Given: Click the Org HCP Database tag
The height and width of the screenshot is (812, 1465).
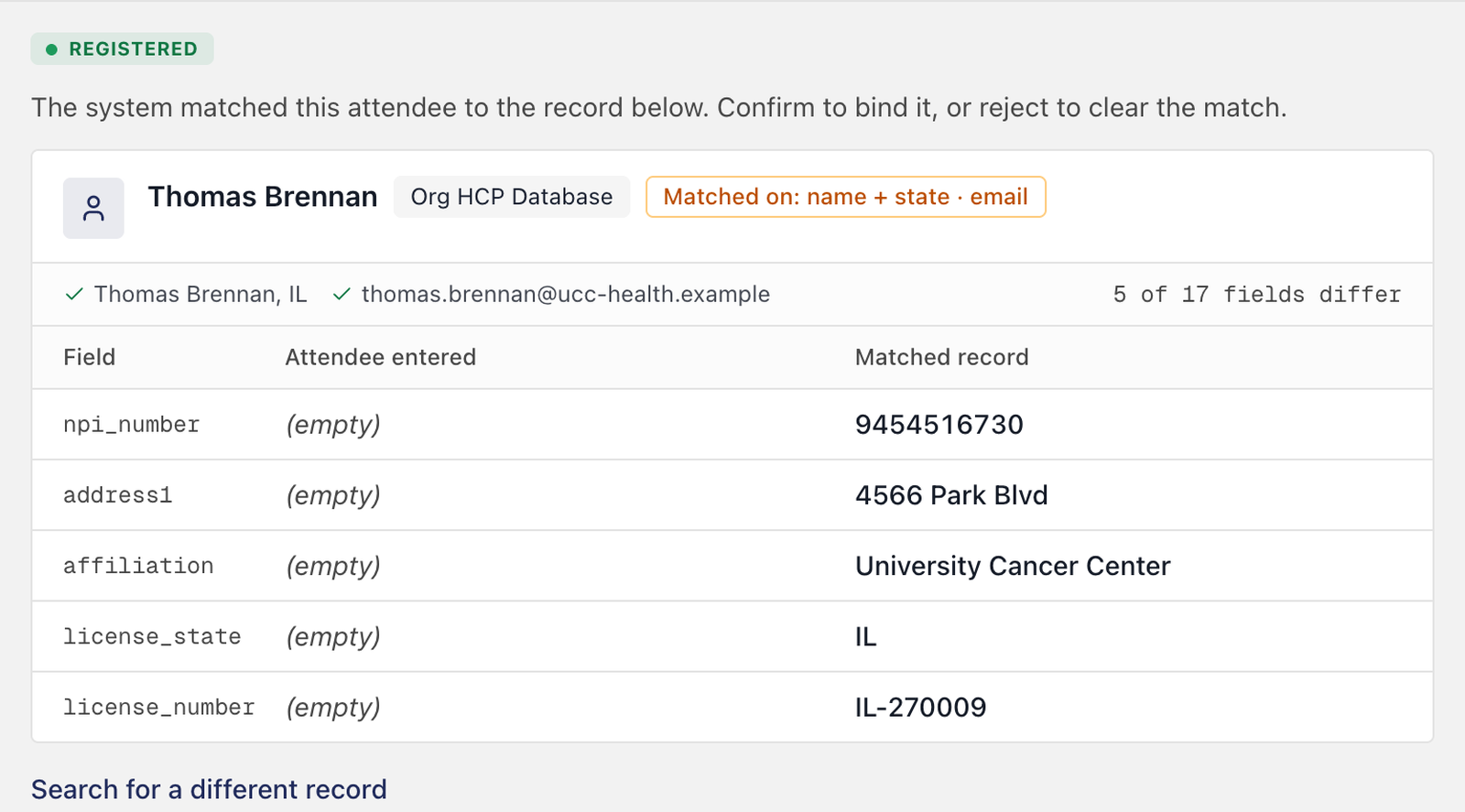Looking at the screenshot, I should 512,197.
